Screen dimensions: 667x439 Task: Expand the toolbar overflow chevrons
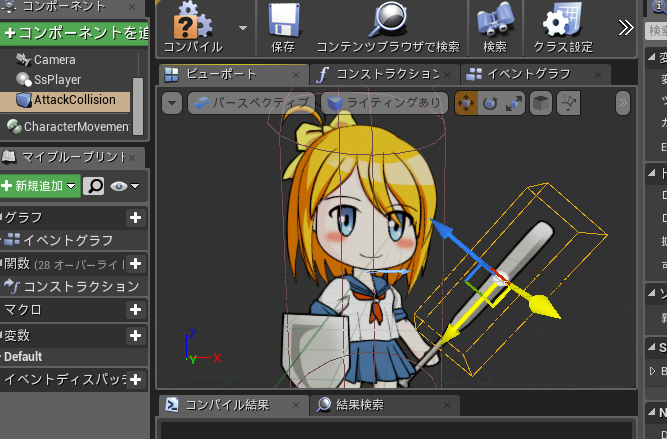click(x=625, y=28)
